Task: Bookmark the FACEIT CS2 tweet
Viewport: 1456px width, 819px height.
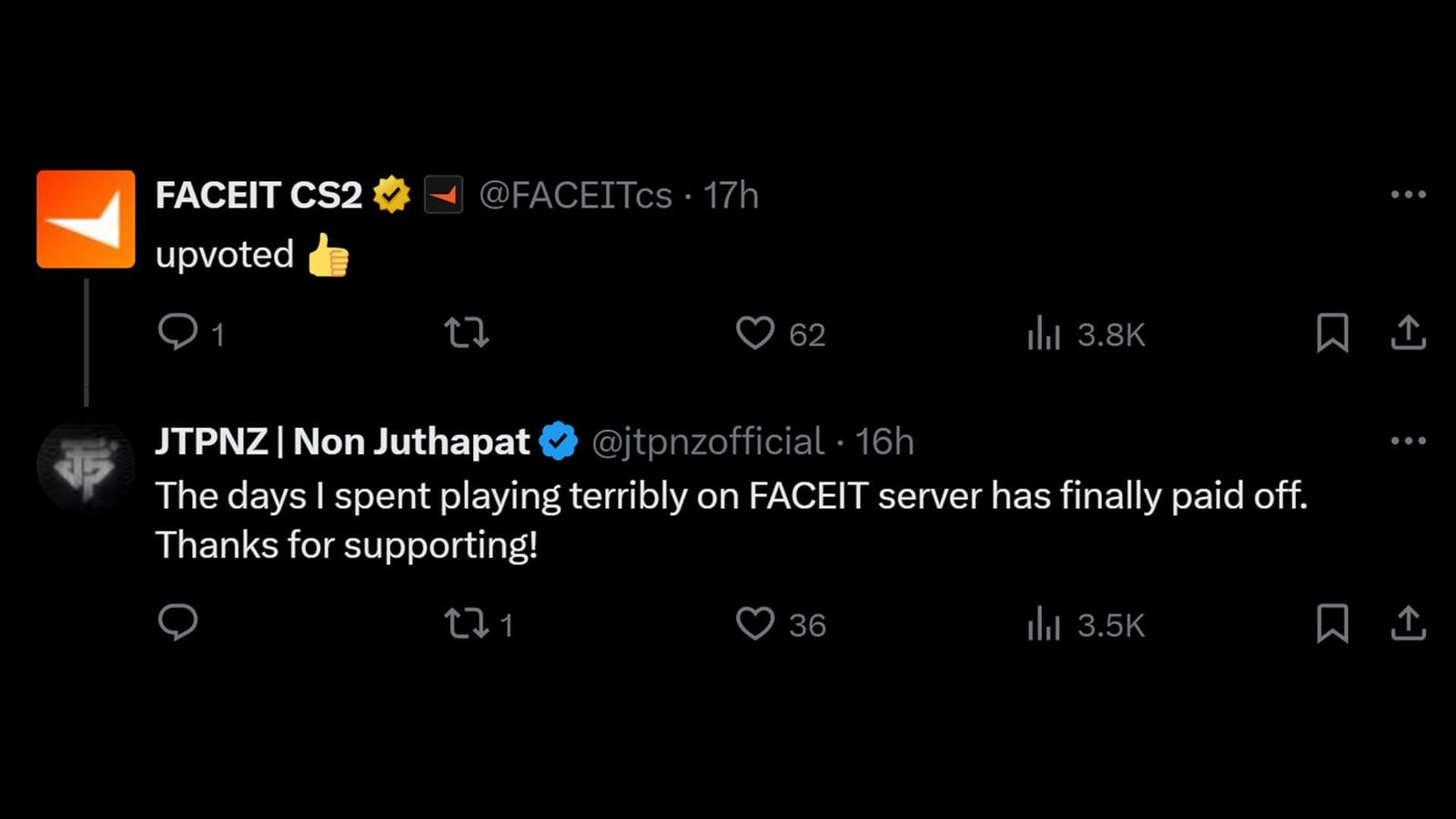Action: pos(1332,333)
